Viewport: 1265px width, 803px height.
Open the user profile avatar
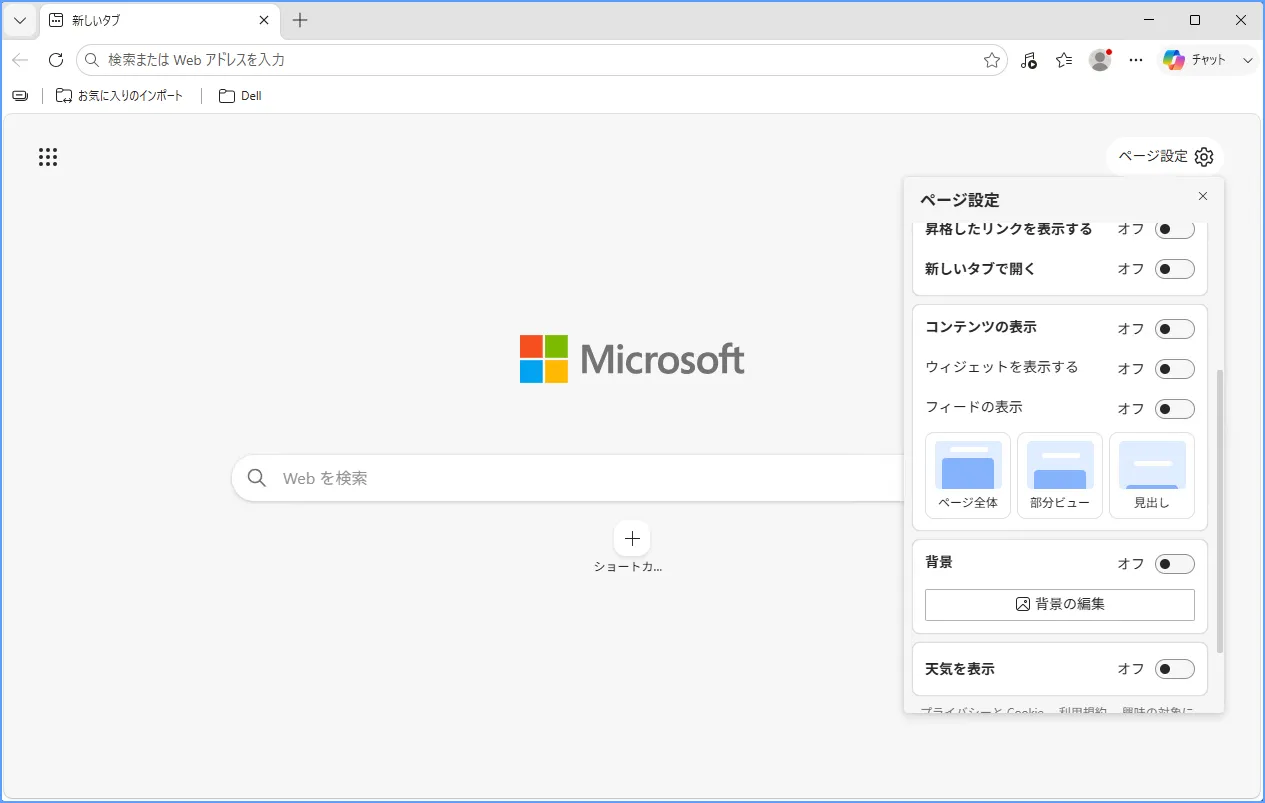click(1100, 60)
